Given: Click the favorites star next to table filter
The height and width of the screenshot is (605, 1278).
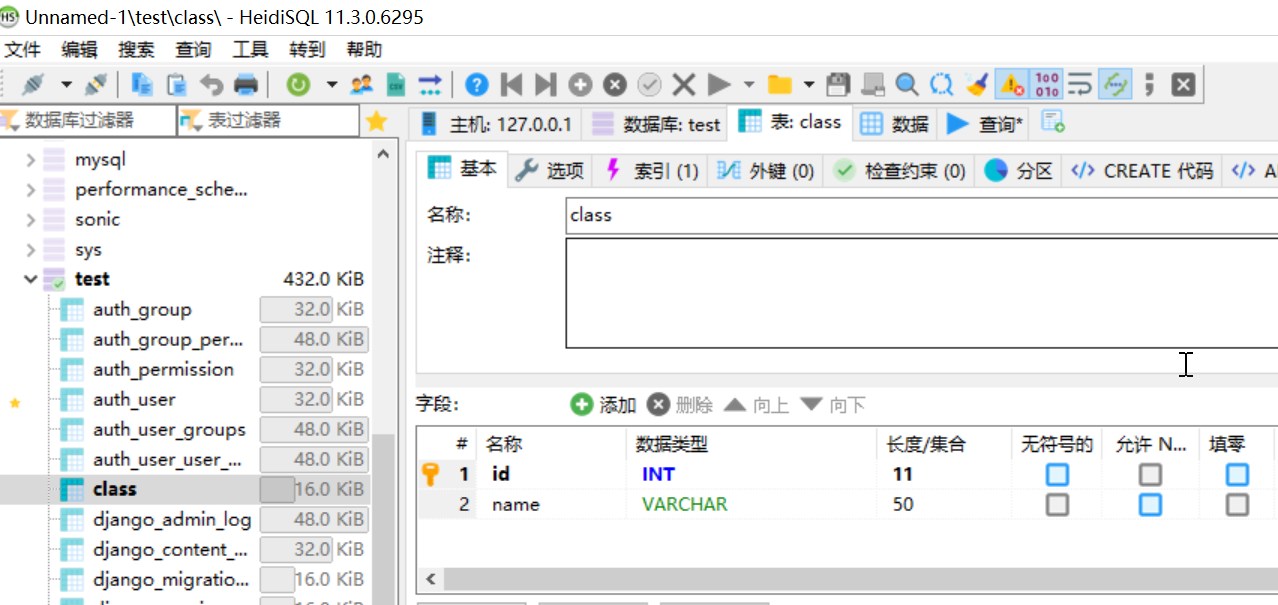Looking at the screenshot, I should (376, 121).
